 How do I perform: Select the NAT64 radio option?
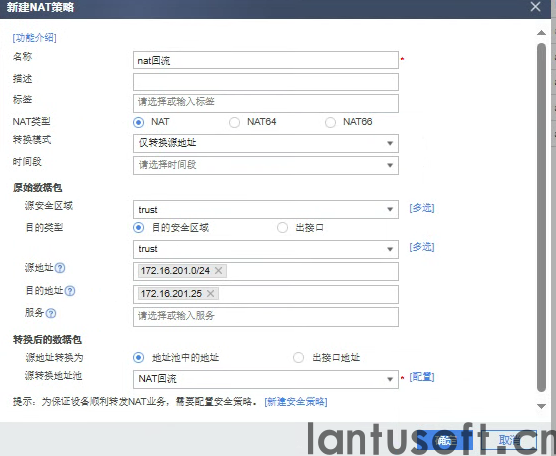pos(234,122)
